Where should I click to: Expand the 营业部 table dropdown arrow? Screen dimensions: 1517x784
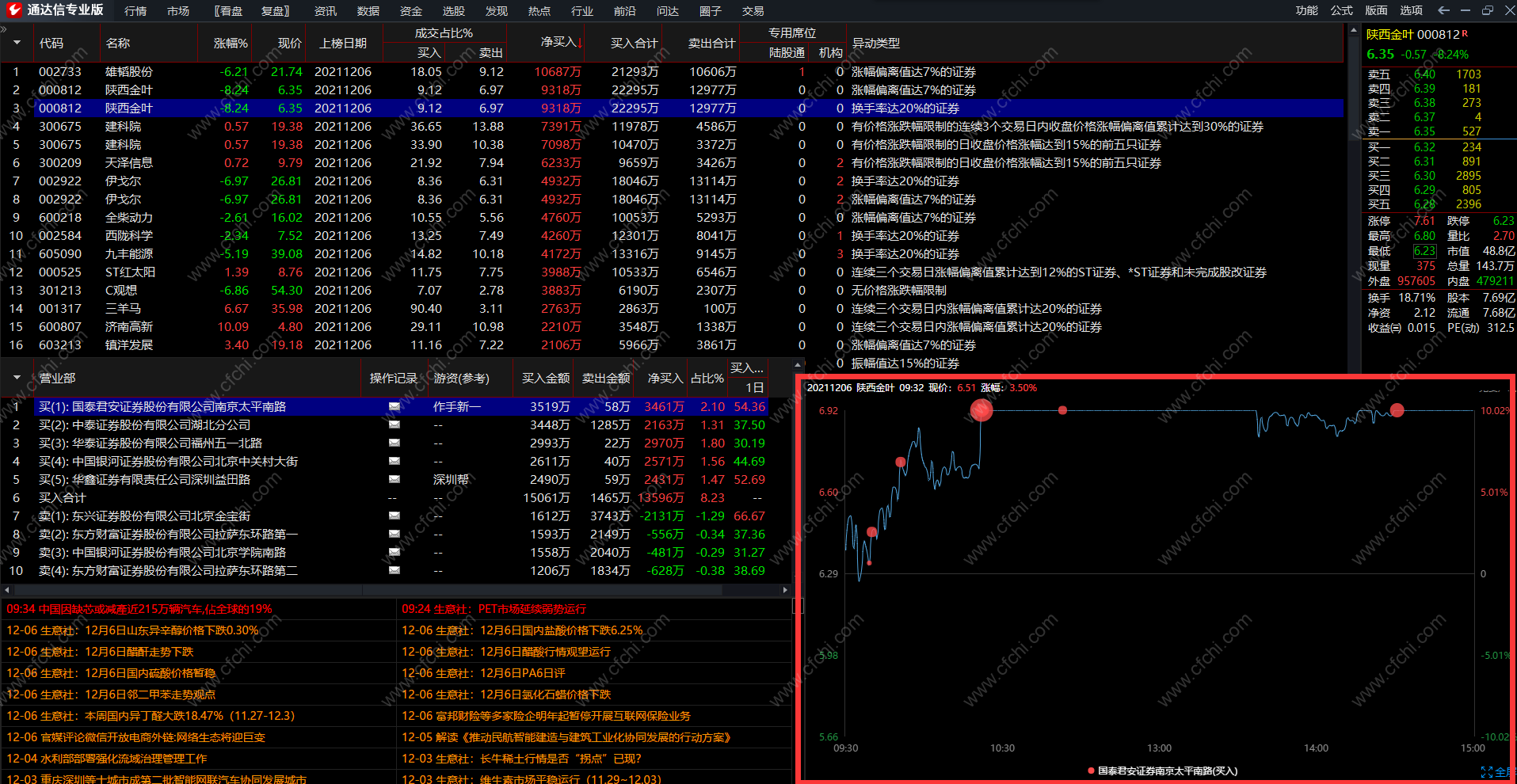(x=17, y=378)
